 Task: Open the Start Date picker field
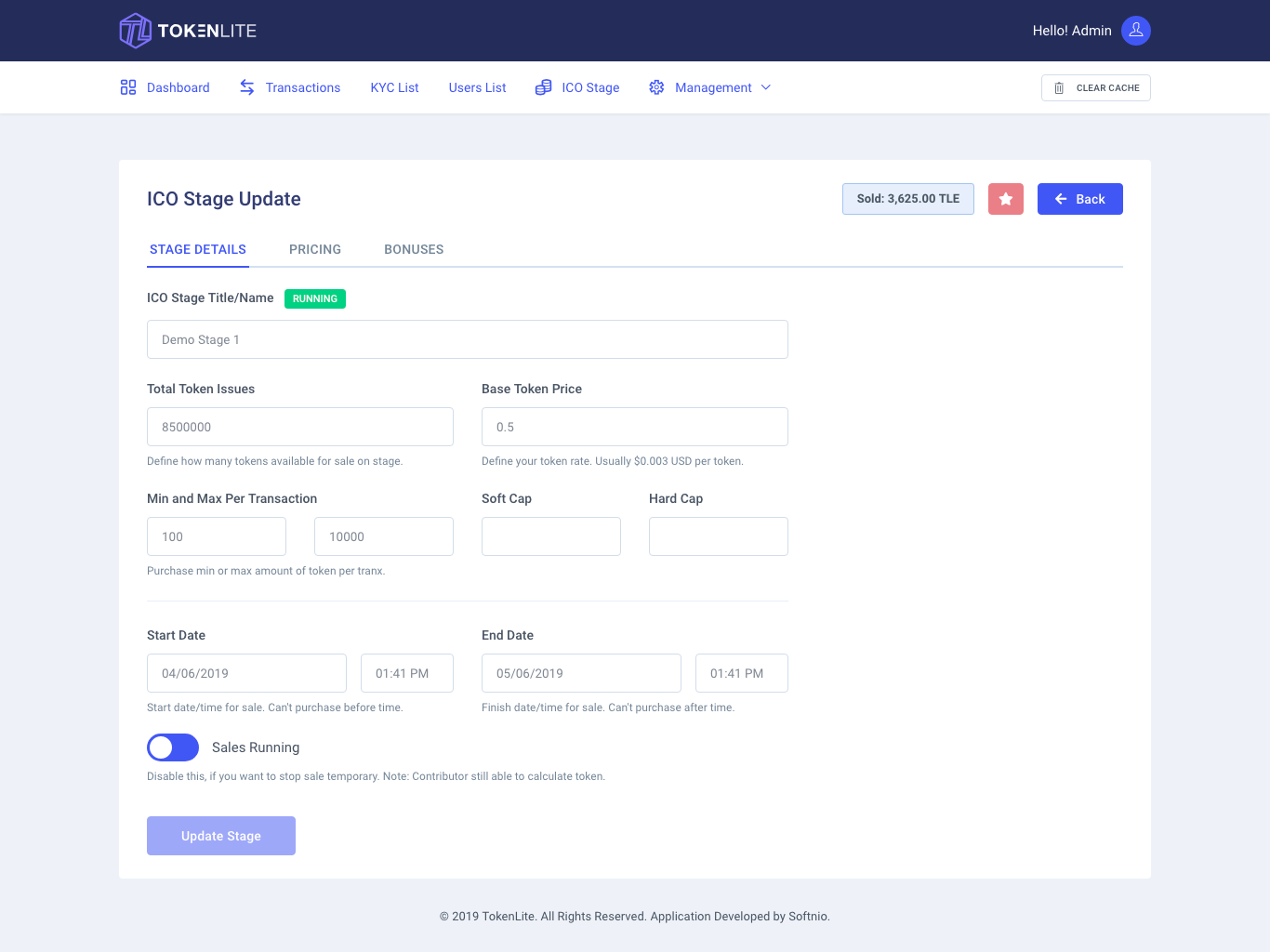tap(246, 673)
